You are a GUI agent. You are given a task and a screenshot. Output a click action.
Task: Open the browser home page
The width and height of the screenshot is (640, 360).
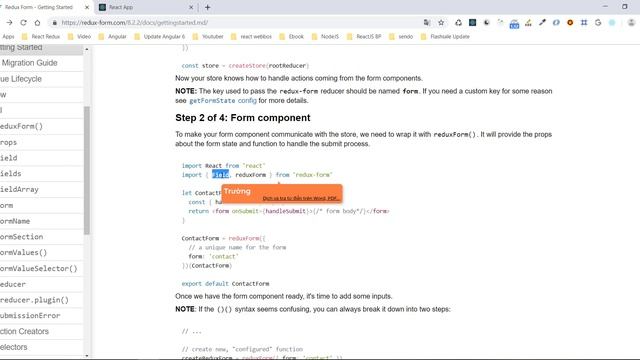point(37,23)
